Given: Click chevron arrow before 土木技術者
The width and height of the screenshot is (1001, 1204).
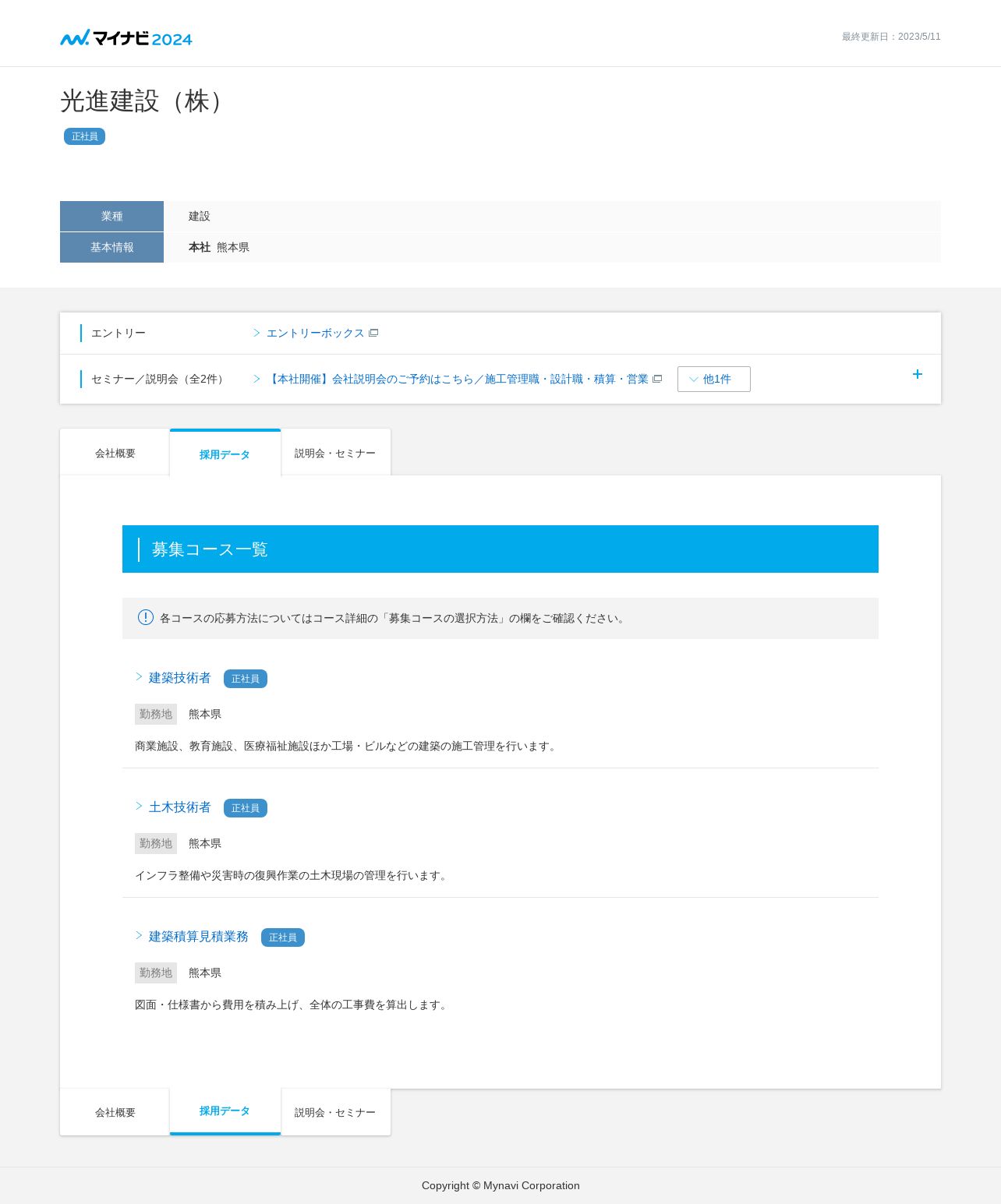Looking at the screenshot, I should (139, 807).
